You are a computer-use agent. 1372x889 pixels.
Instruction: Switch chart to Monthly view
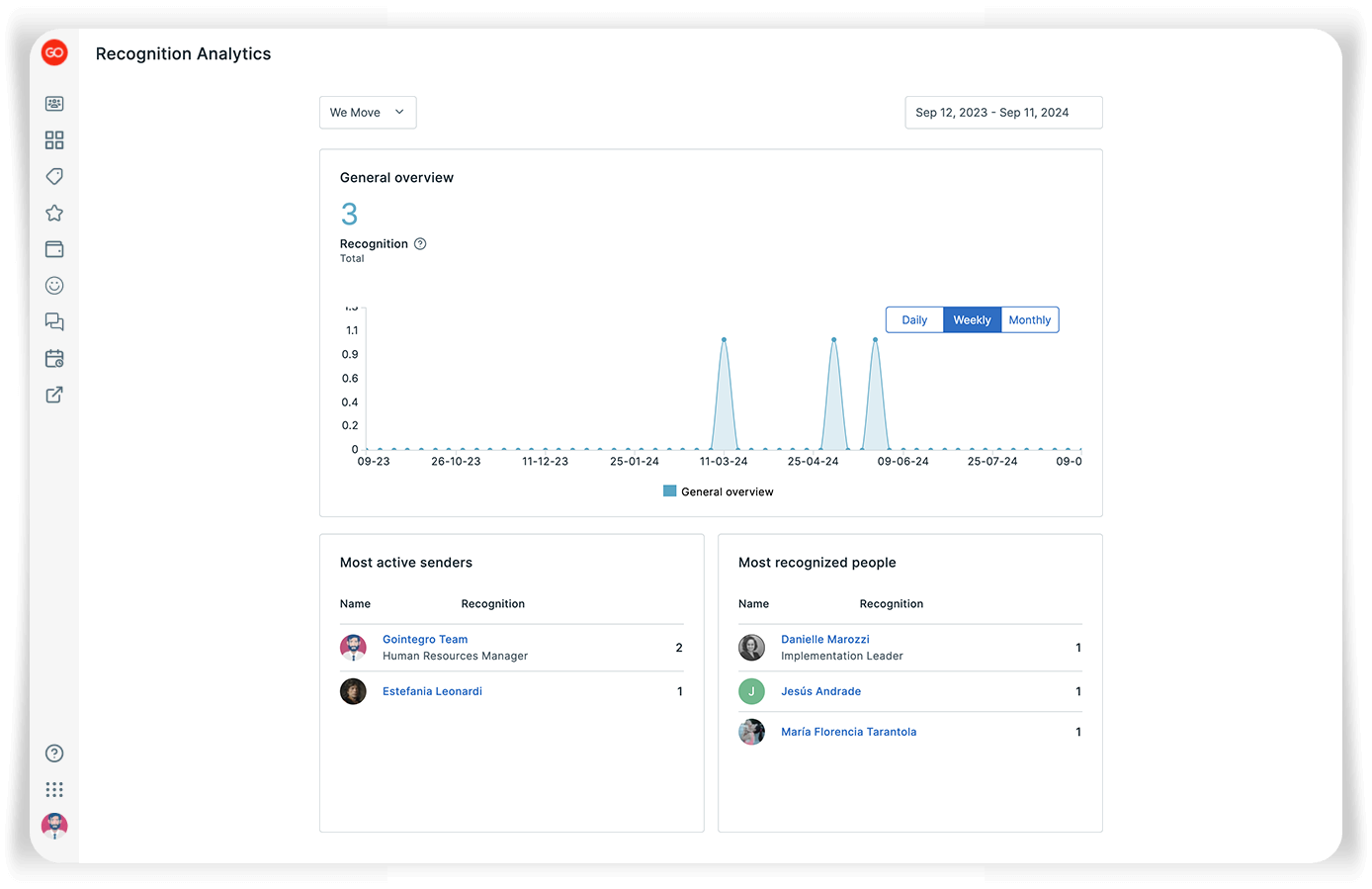[x=1030, y=319]
